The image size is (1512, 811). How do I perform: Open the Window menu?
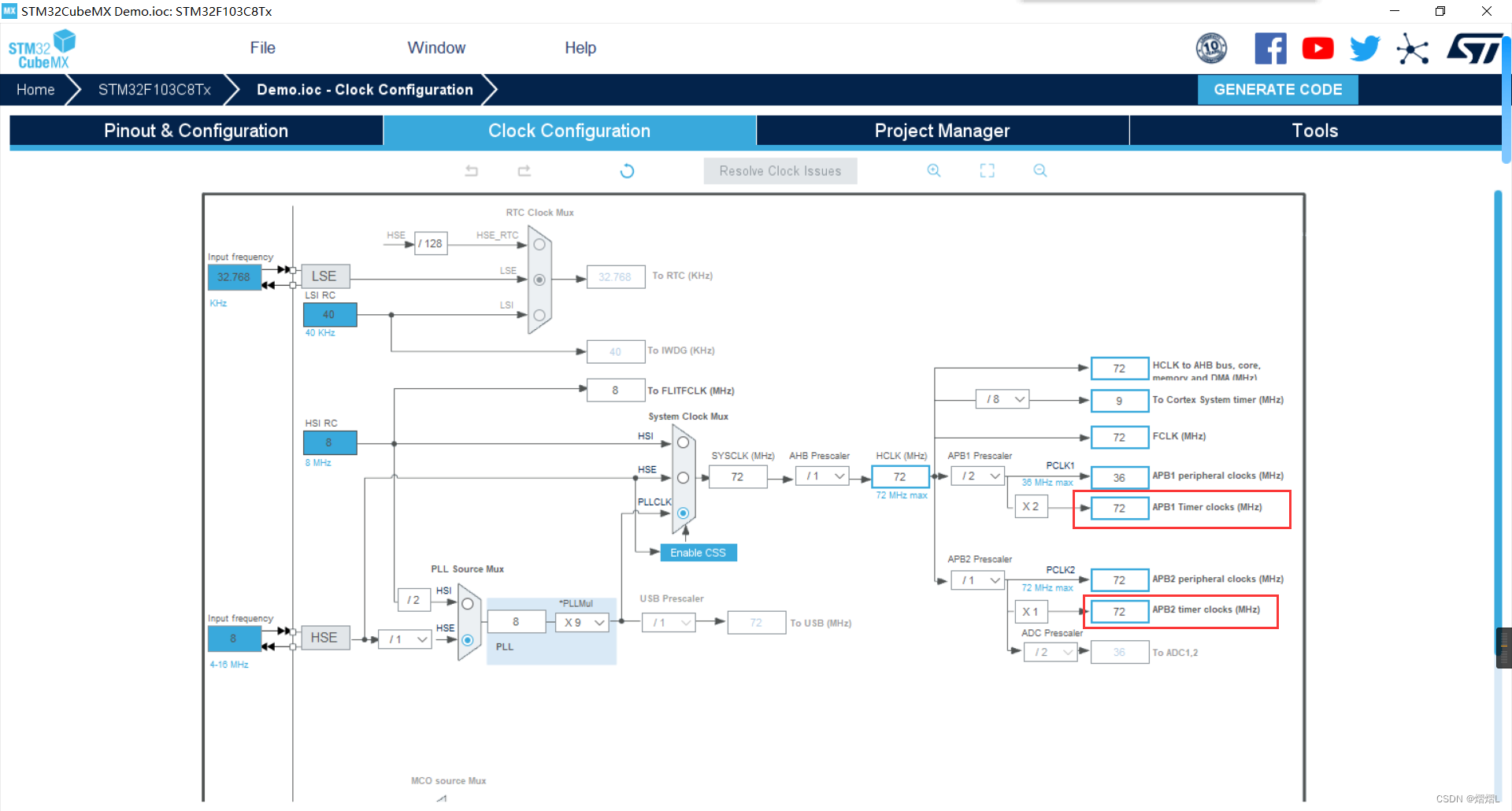pyautogui.click(x=436, y=48)
